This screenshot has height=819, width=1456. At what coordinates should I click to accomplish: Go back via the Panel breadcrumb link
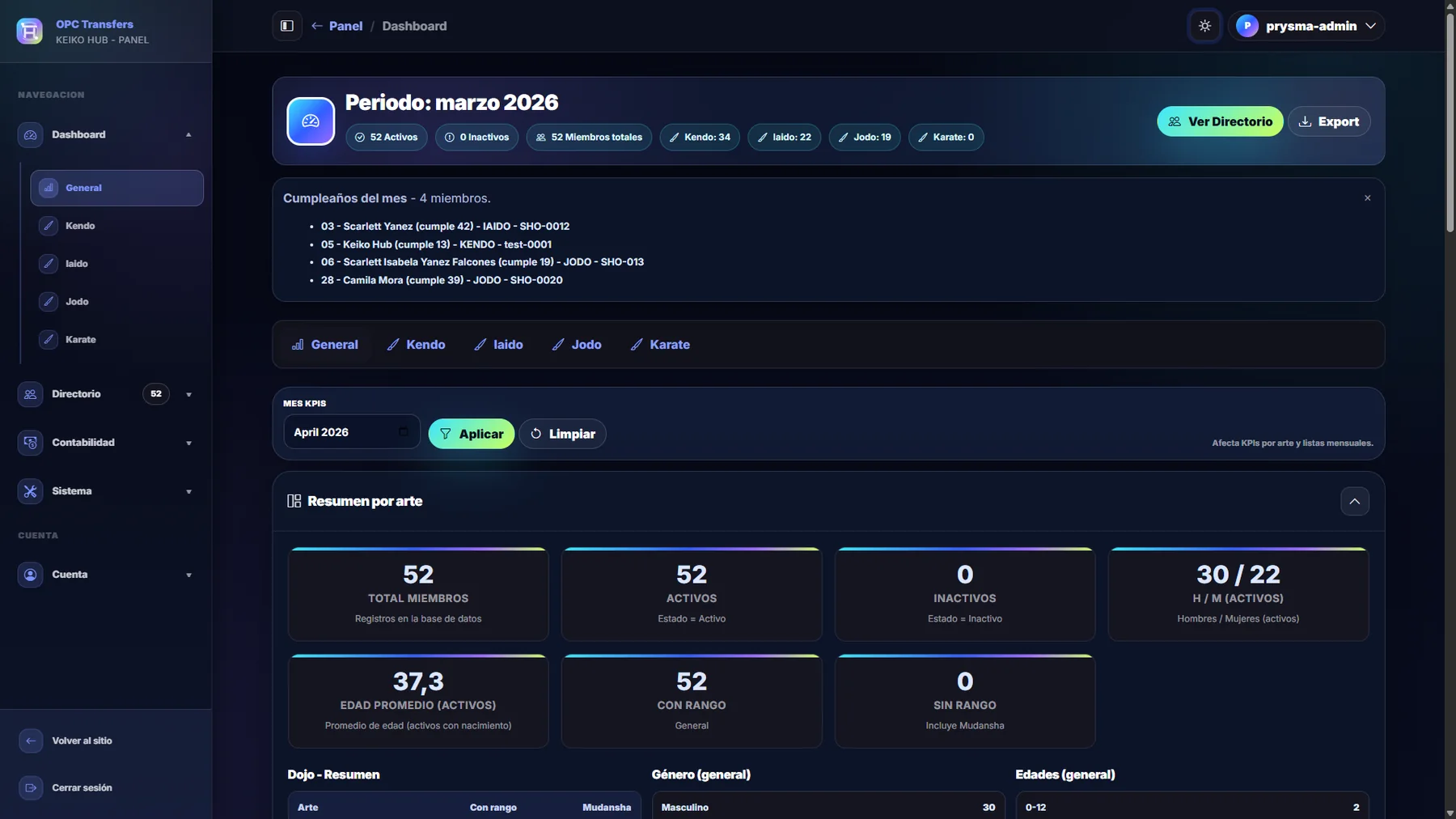tap(337, 26)
